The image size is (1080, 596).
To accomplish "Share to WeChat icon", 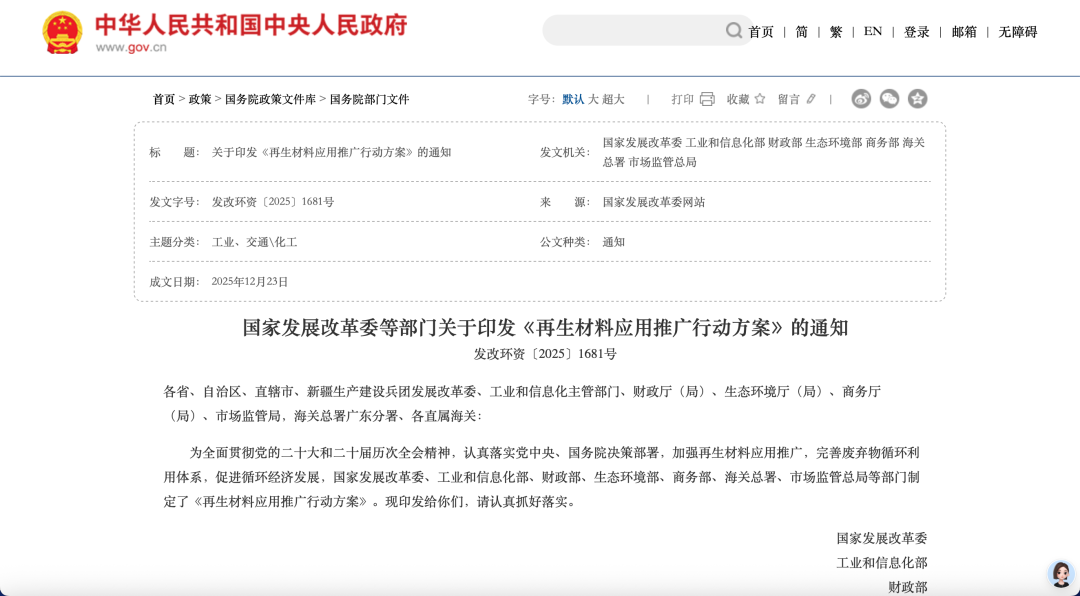I will pyautogui.click(x=889, y=99).
